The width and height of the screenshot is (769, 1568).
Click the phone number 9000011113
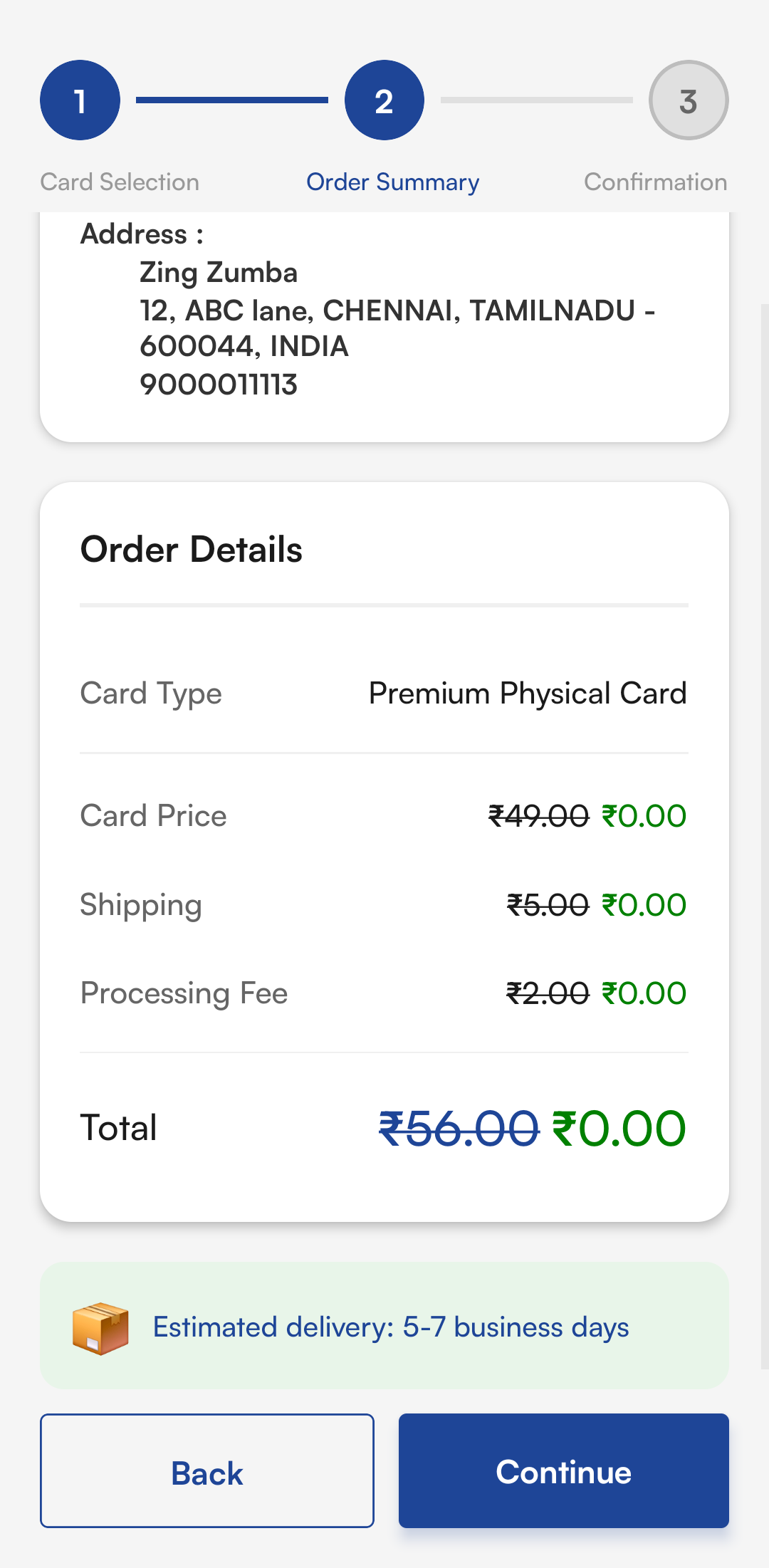[x=218, y=385]
